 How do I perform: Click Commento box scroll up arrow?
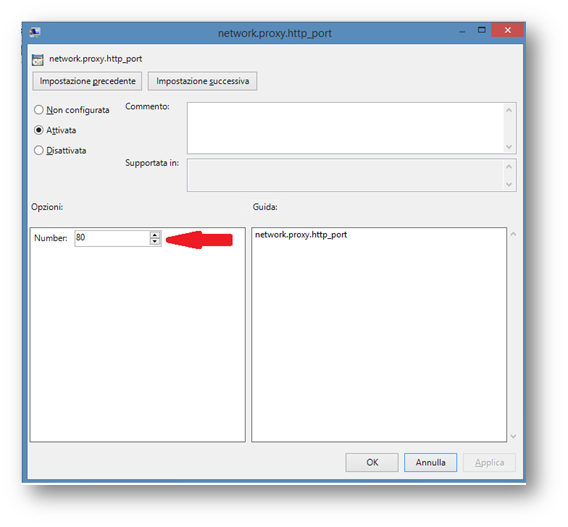coord(509,110)
